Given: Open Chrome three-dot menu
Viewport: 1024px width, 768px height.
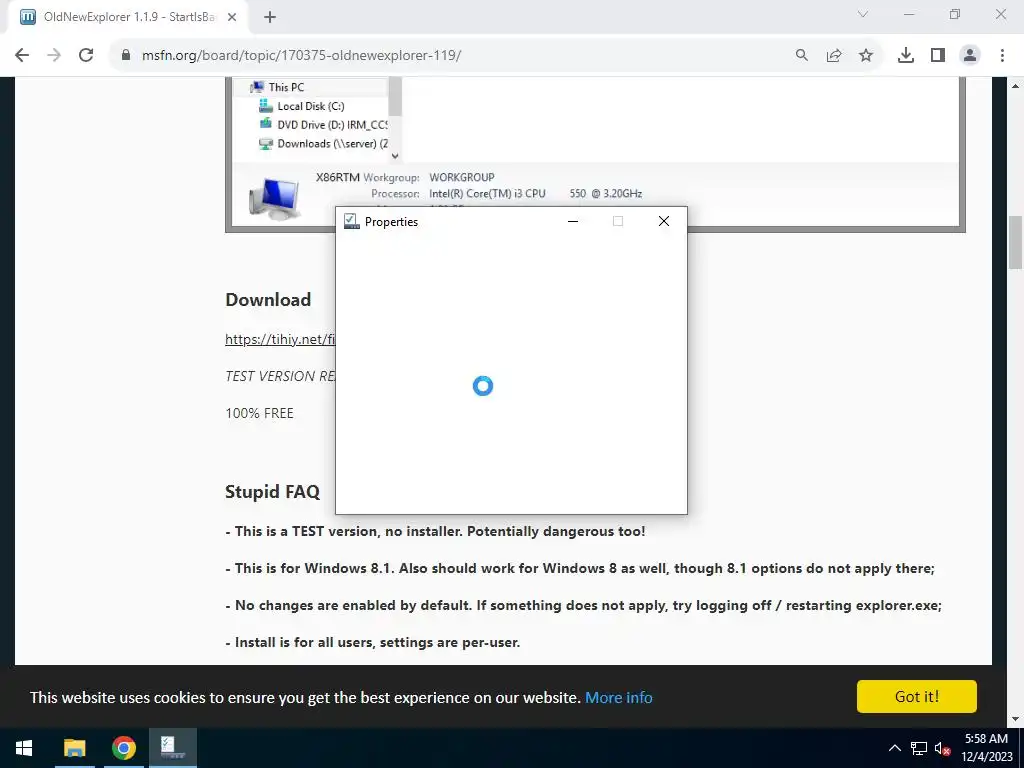Looking at the screenshot, I should (x=1002, y=56).
